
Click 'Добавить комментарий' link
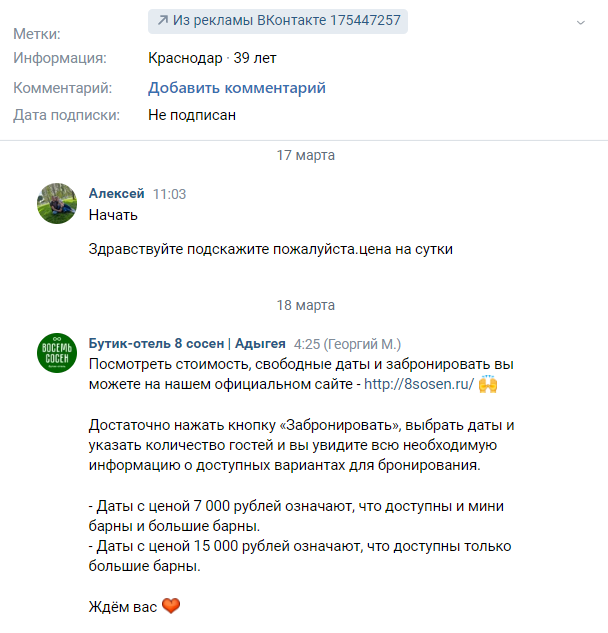click(x=237, y=88)
